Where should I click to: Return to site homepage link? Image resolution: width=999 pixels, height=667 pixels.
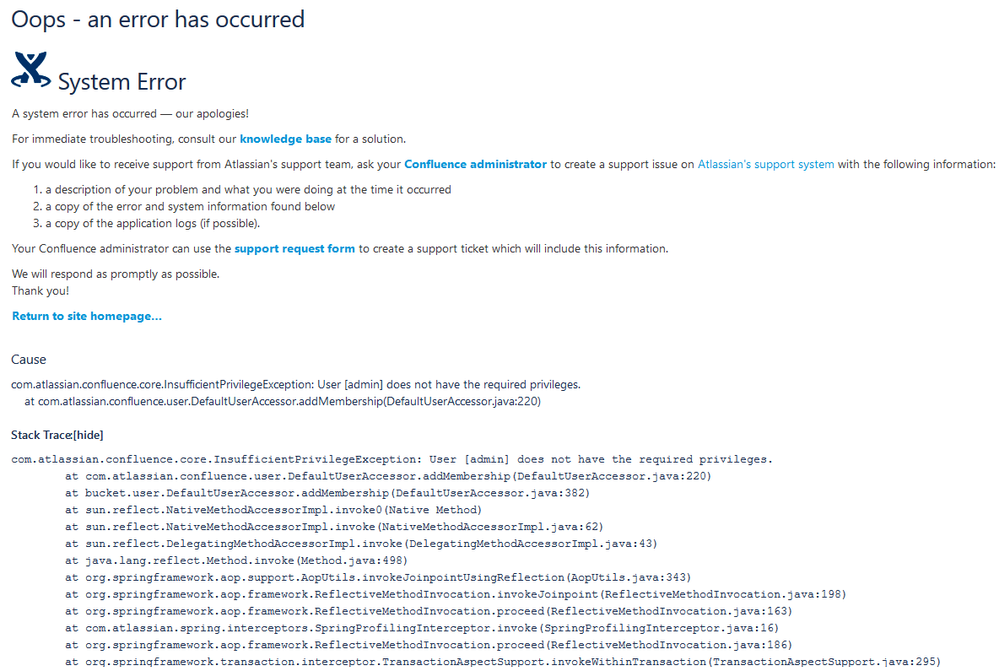87,316
